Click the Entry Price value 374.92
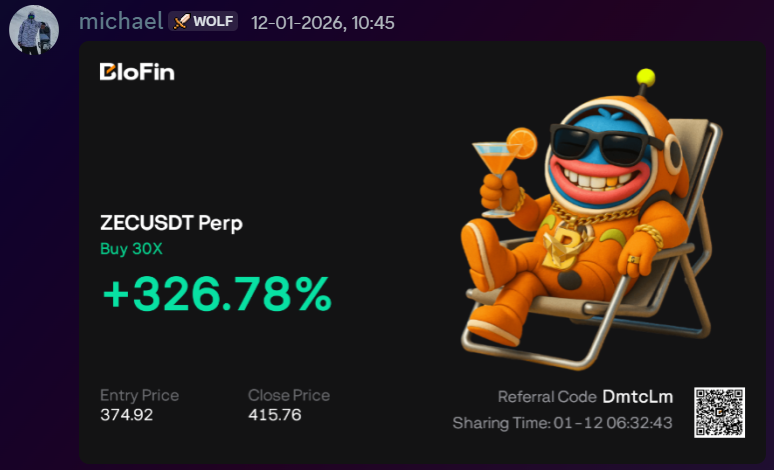This screenshot has width=774, height=470. point(127,415)
